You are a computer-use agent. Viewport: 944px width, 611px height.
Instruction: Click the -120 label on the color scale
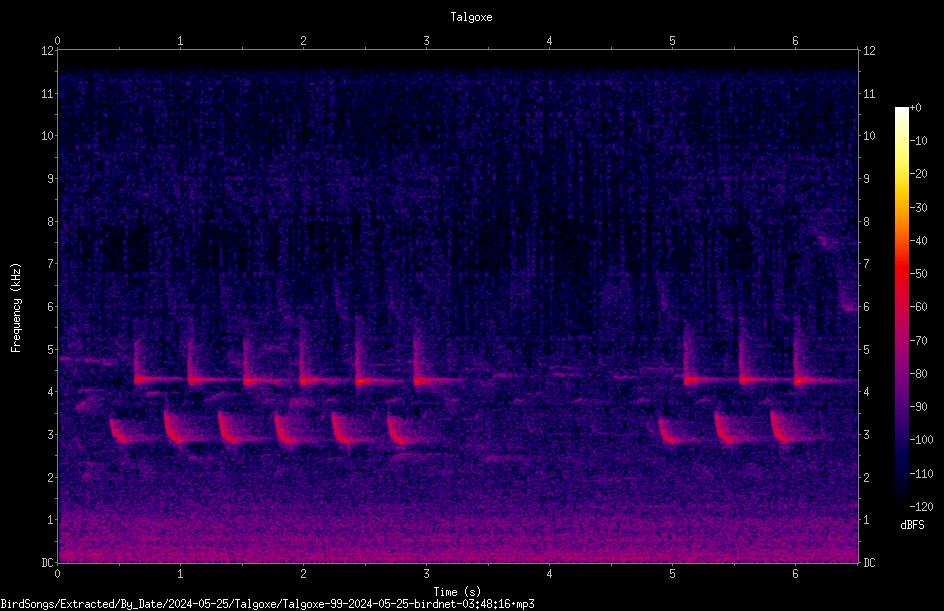921,506
